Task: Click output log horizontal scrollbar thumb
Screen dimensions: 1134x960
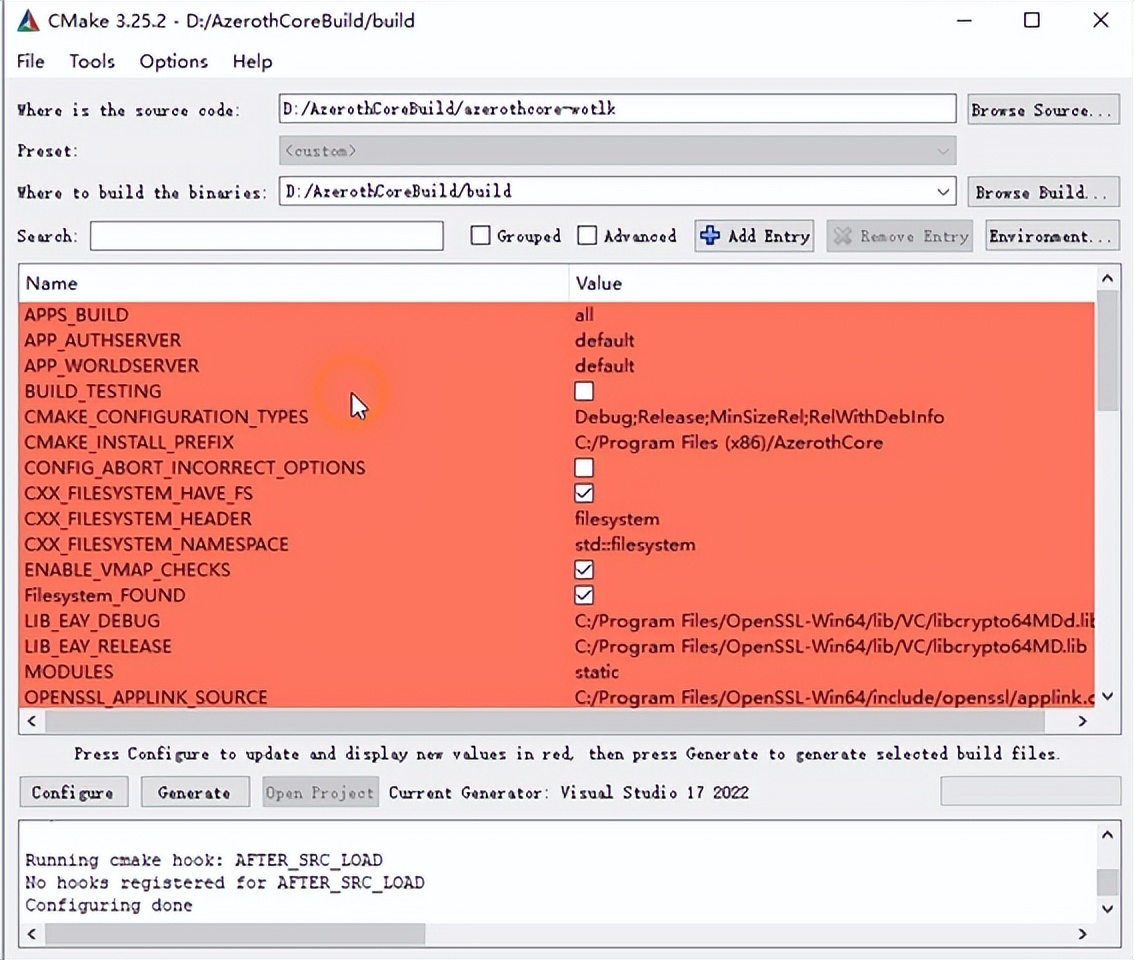Action: pos(235,934)
